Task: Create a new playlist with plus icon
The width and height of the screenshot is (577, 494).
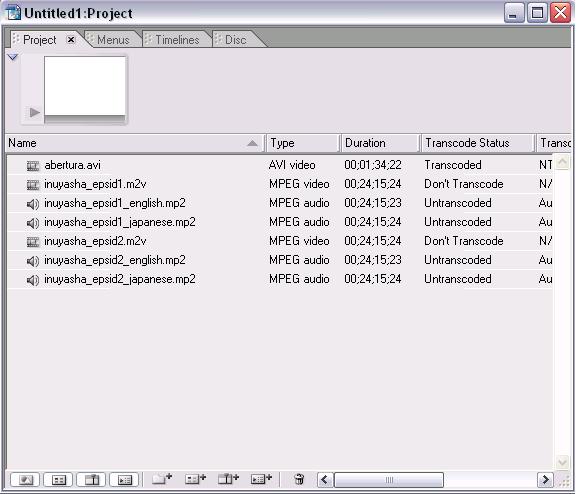Action: point(261,479)
